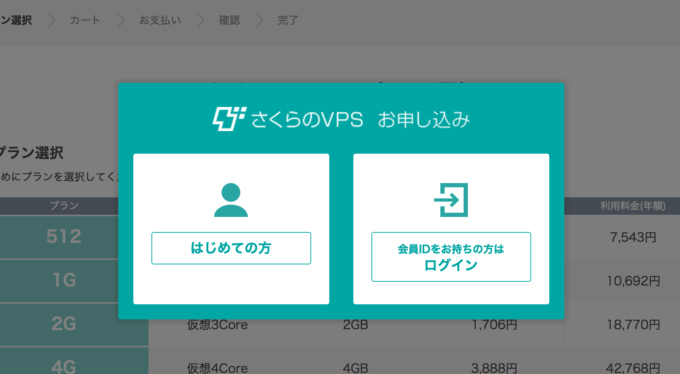This screenshot has height=374, width=680.
Task: Click the 会員IDをお持ちの方は ログイン button
Action: pyautogui.click(x=451, y=257)
